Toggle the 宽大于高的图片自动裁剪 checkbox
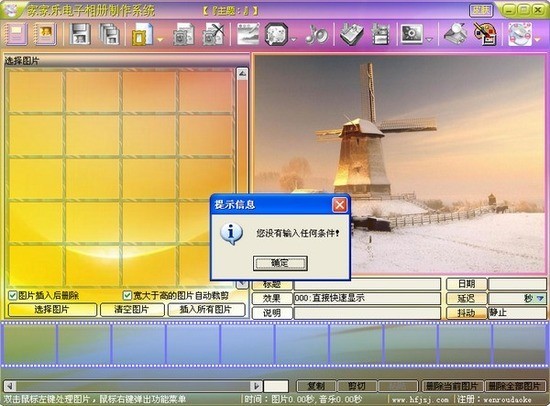Image resolution: width=550 pixels, height=406 pixels. pos(127,295)
